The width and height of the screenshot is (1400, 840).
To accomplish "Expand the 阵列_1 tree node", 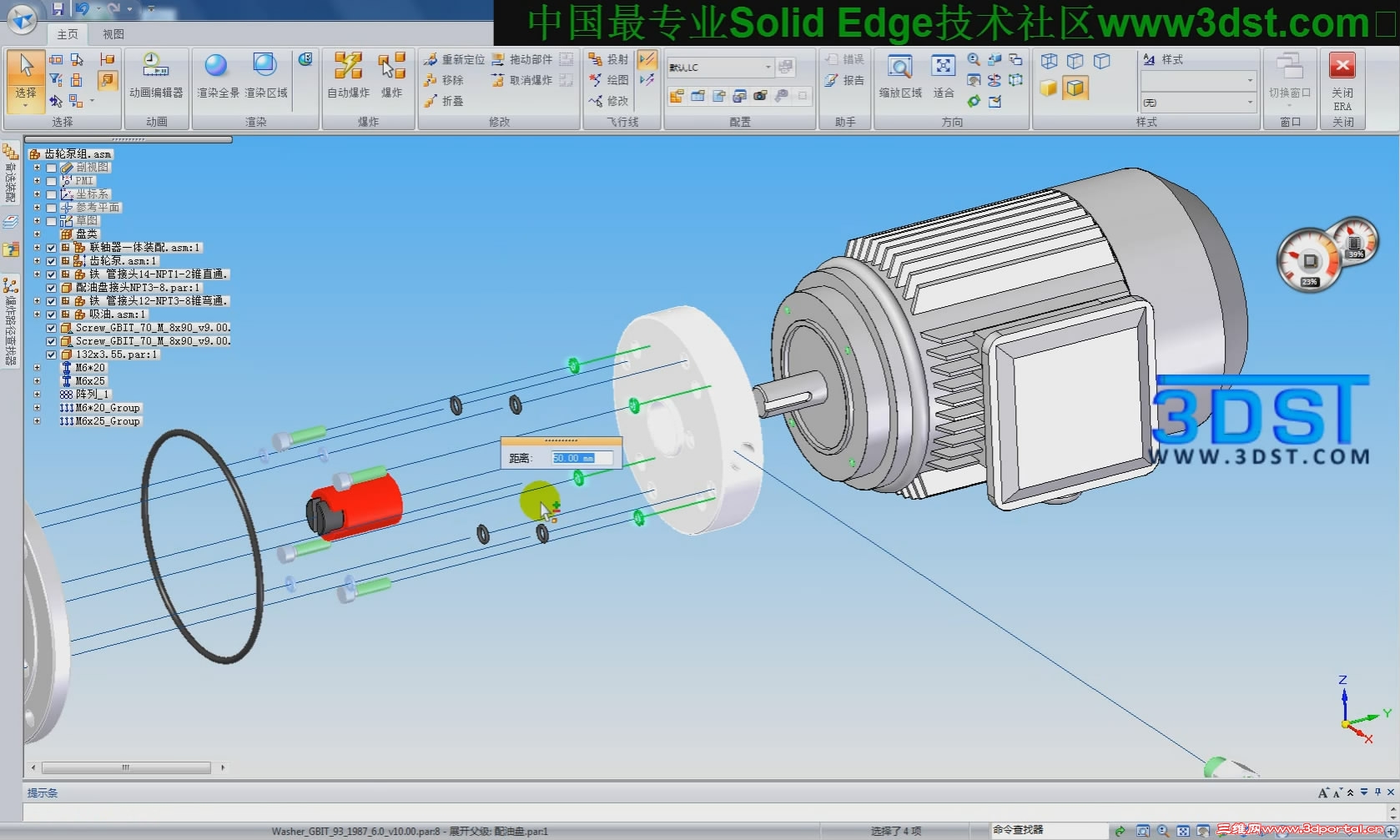I will tap(37, 395).
